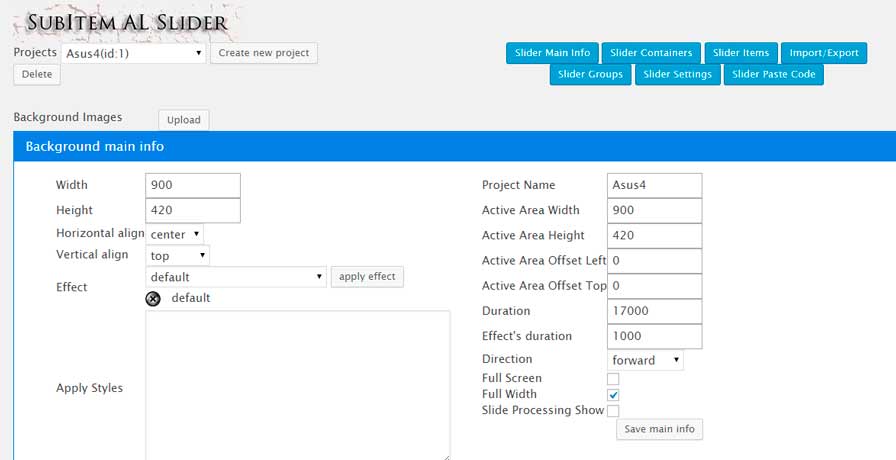The width and height of the screenshot is (896, 460).
Task: Click the Duration field showing 17000
Action: 655,311
